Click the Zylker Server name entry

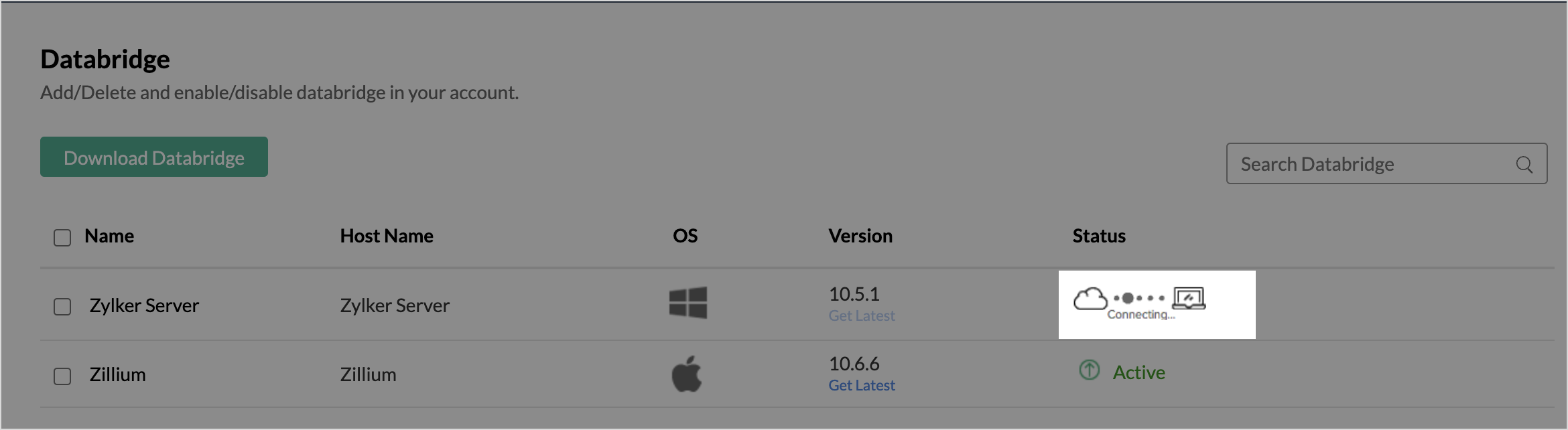[144, 305]
